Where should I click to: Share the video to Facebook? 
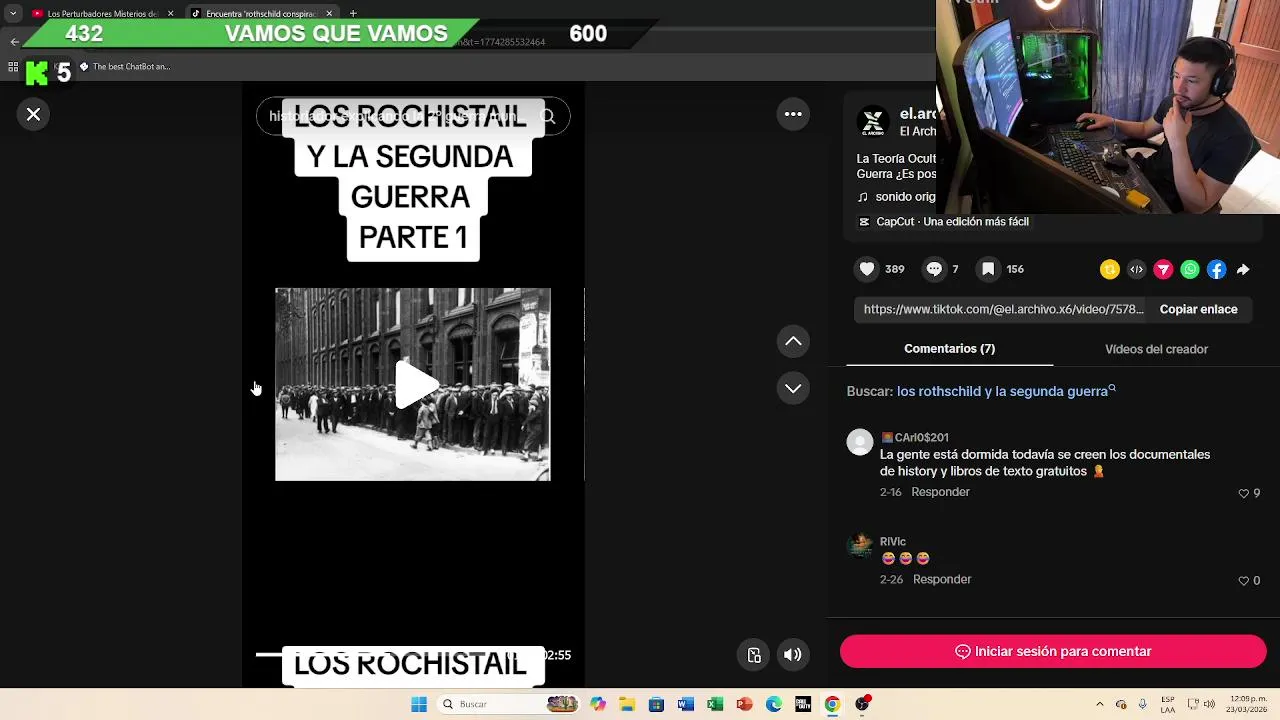coord(1216,269)
